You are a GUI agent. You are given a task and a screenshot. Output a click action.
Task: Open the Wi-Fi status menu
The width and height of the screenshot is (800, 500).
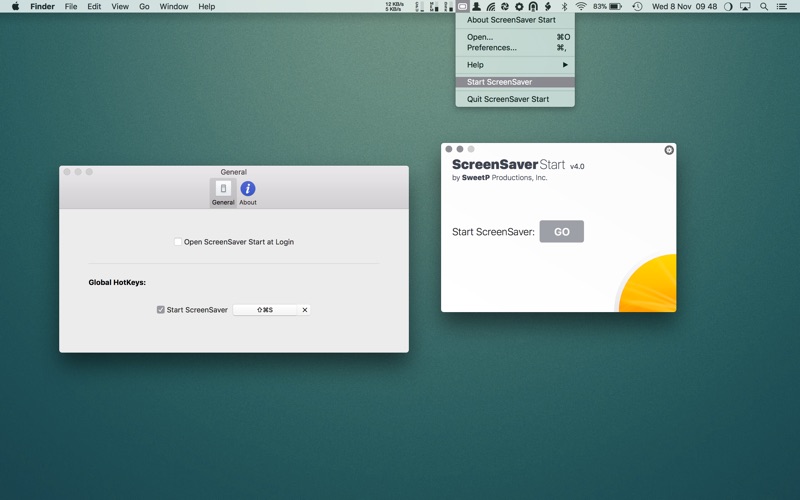click(581, 7)
